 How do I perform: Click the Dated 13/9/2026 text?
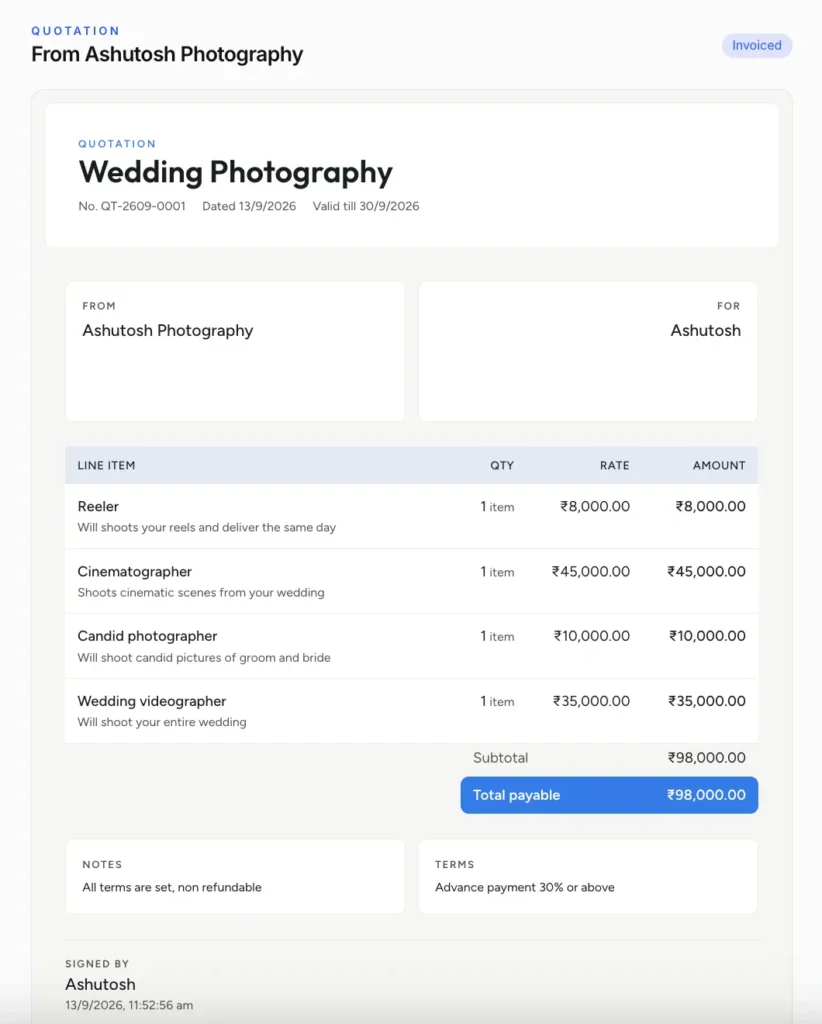(249, 206)
